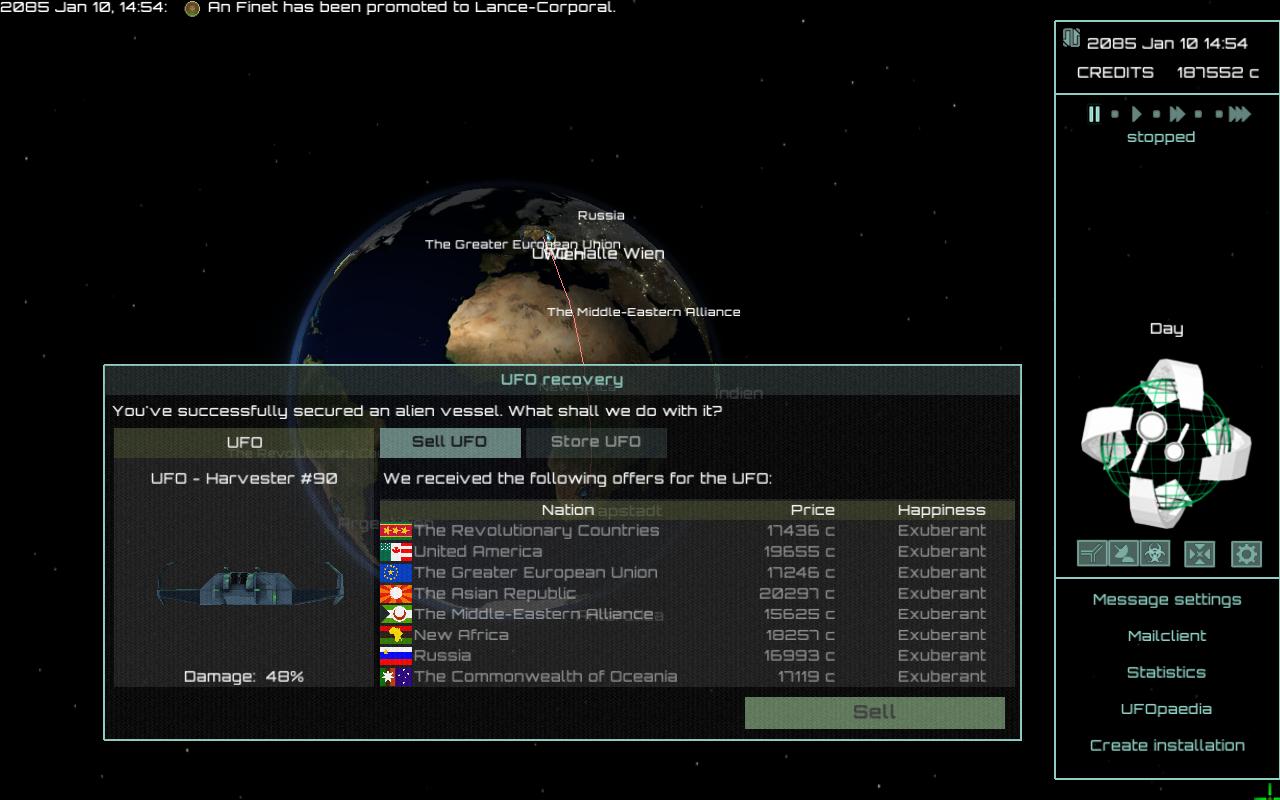Viewport: 1280px width, 800px height.
Task: Click the Greater European Union flag
Action: (396, 573)
